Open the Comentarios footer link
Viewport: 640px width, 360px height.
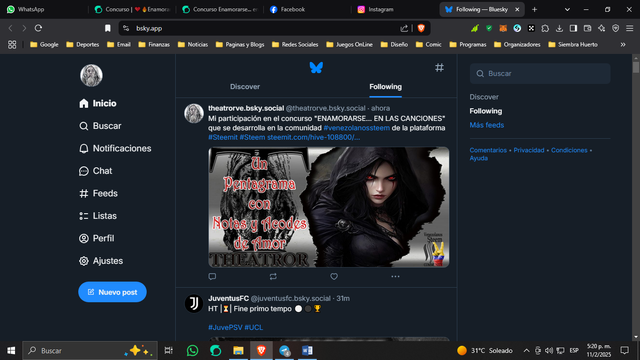click(488, 150)
